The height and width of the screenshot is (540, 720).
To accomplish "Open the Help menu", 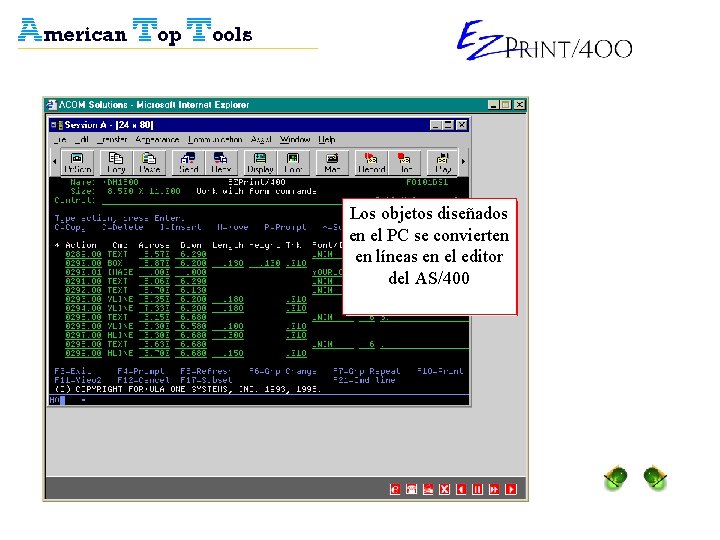I will (326, 139).
